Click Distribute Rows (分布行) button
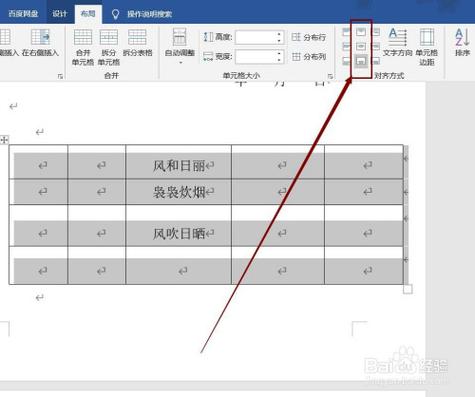Image resolution: width=475 pixels, height=397 pixels. pyautogui.click(x=309, y=37)
